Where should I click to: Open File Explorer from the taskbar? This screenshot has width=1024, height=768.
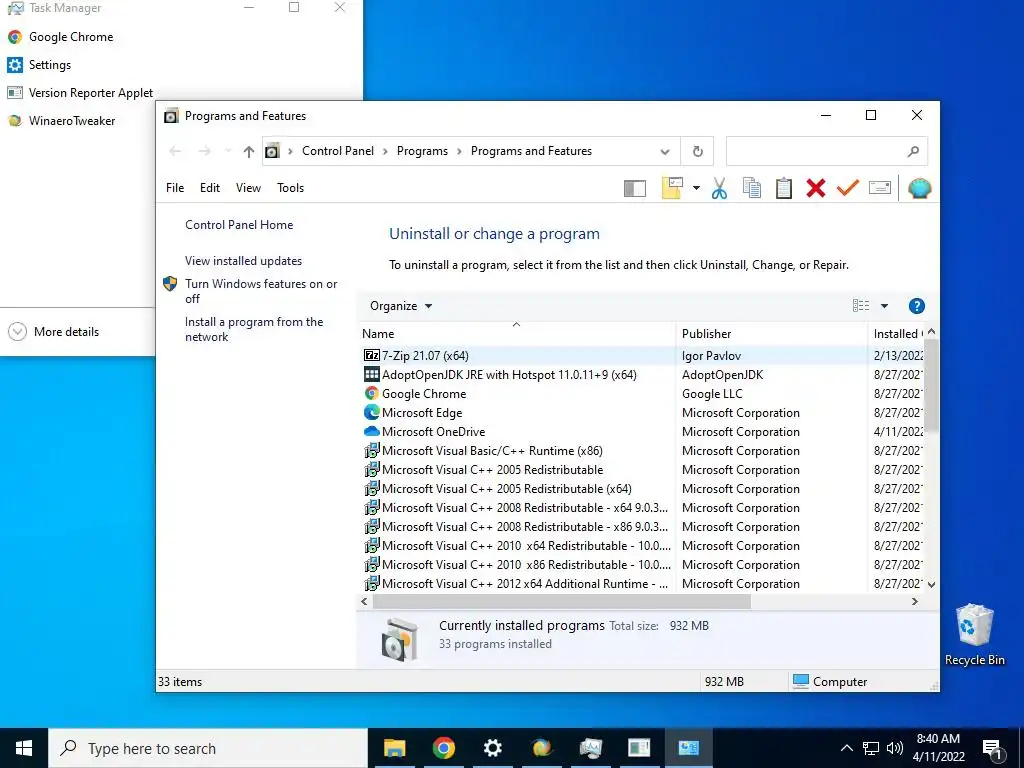pos(394,748)
